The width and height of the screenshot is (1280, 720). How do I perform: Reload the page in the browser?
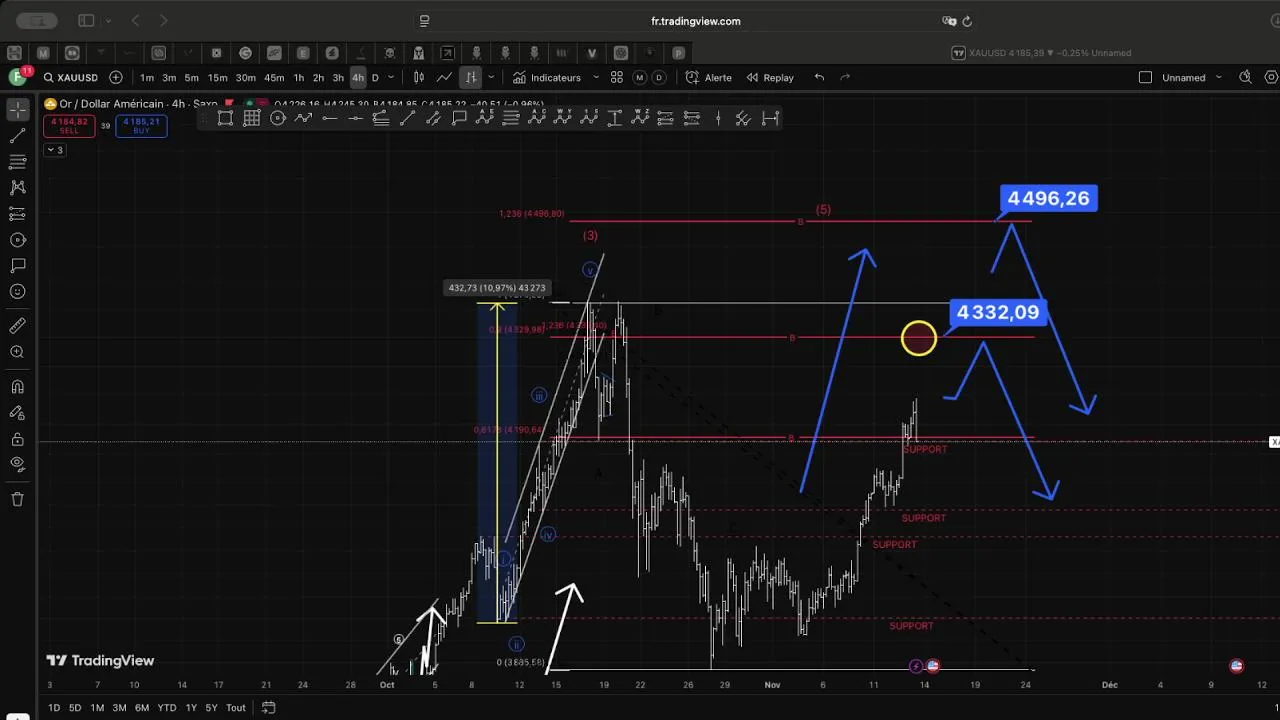[967, 21]
